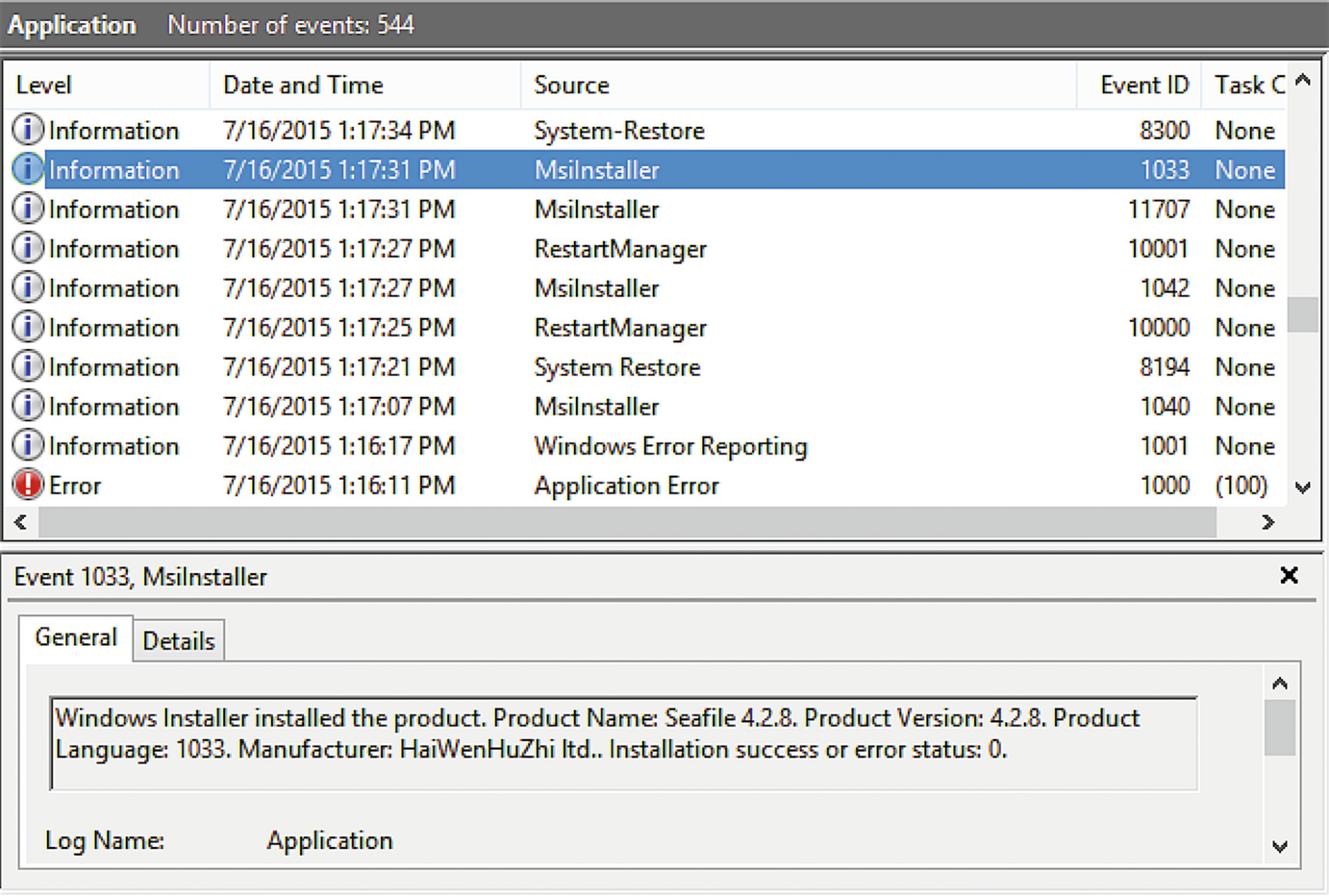Click the details pane scrollbar thumb

click(1280, 728)
